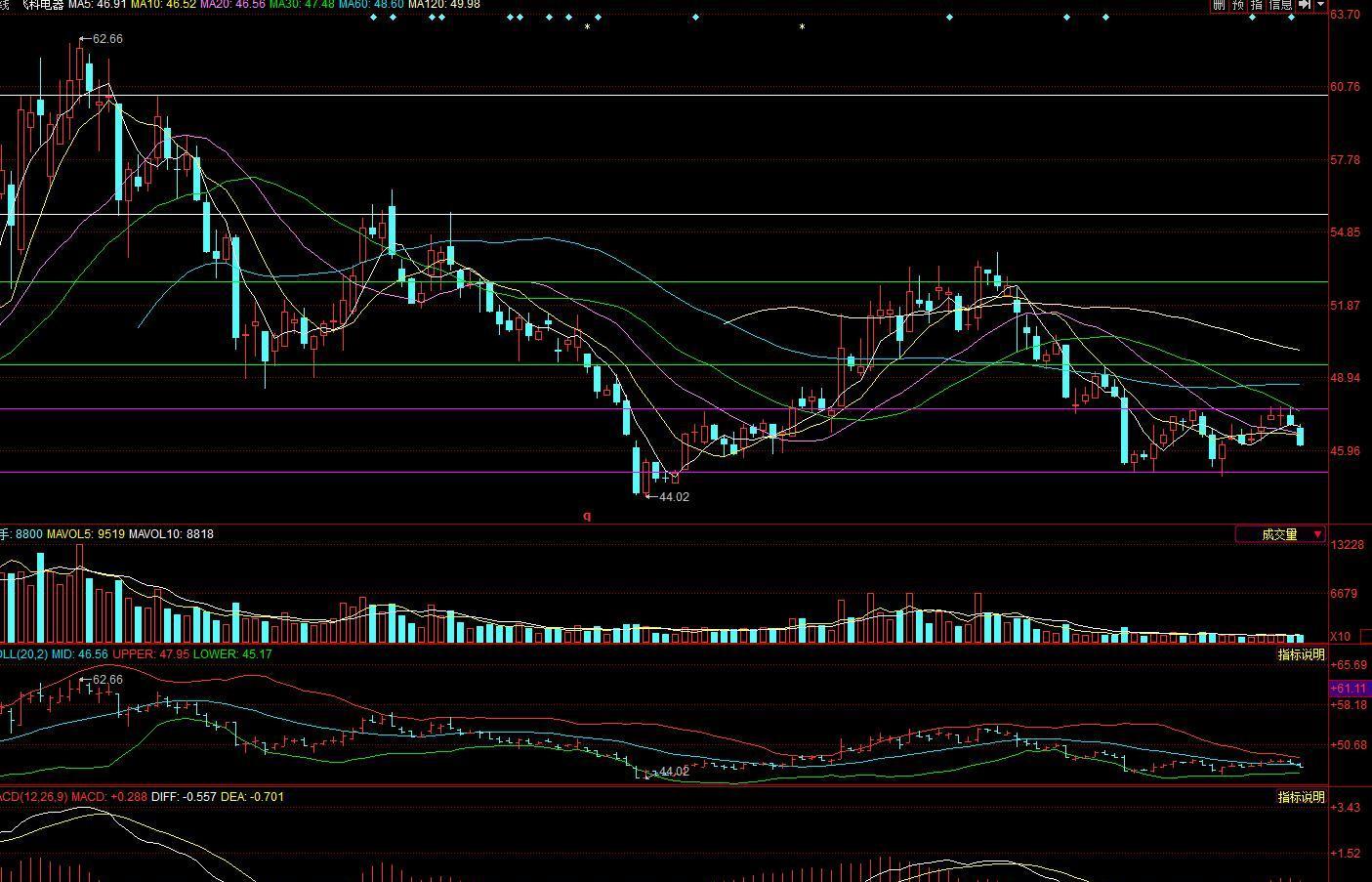Select the MA60: 48.60 label
The height and width of the screenshot is (882, 1372).
pyautogui.click(x=371, y=5)
